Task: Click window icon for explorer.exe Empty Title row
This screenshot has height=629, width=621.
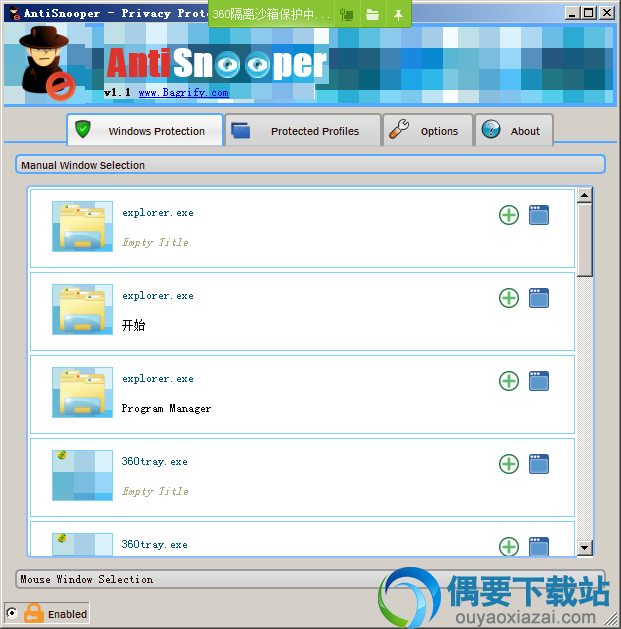Action: [539, 215]
